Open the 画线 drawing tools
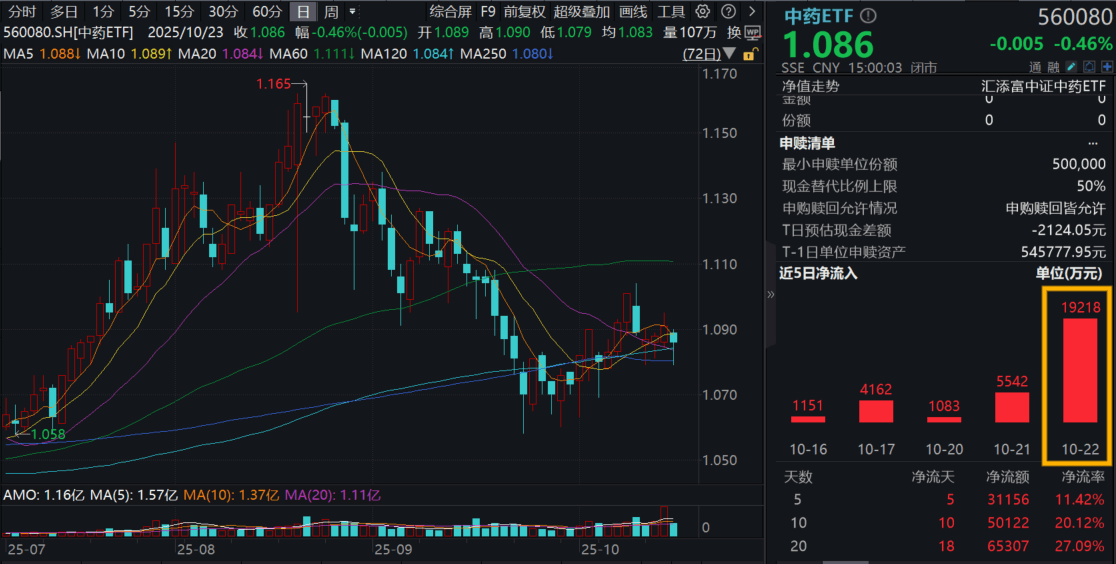This screenshot has height=564, width=1116. coord(633,11)
